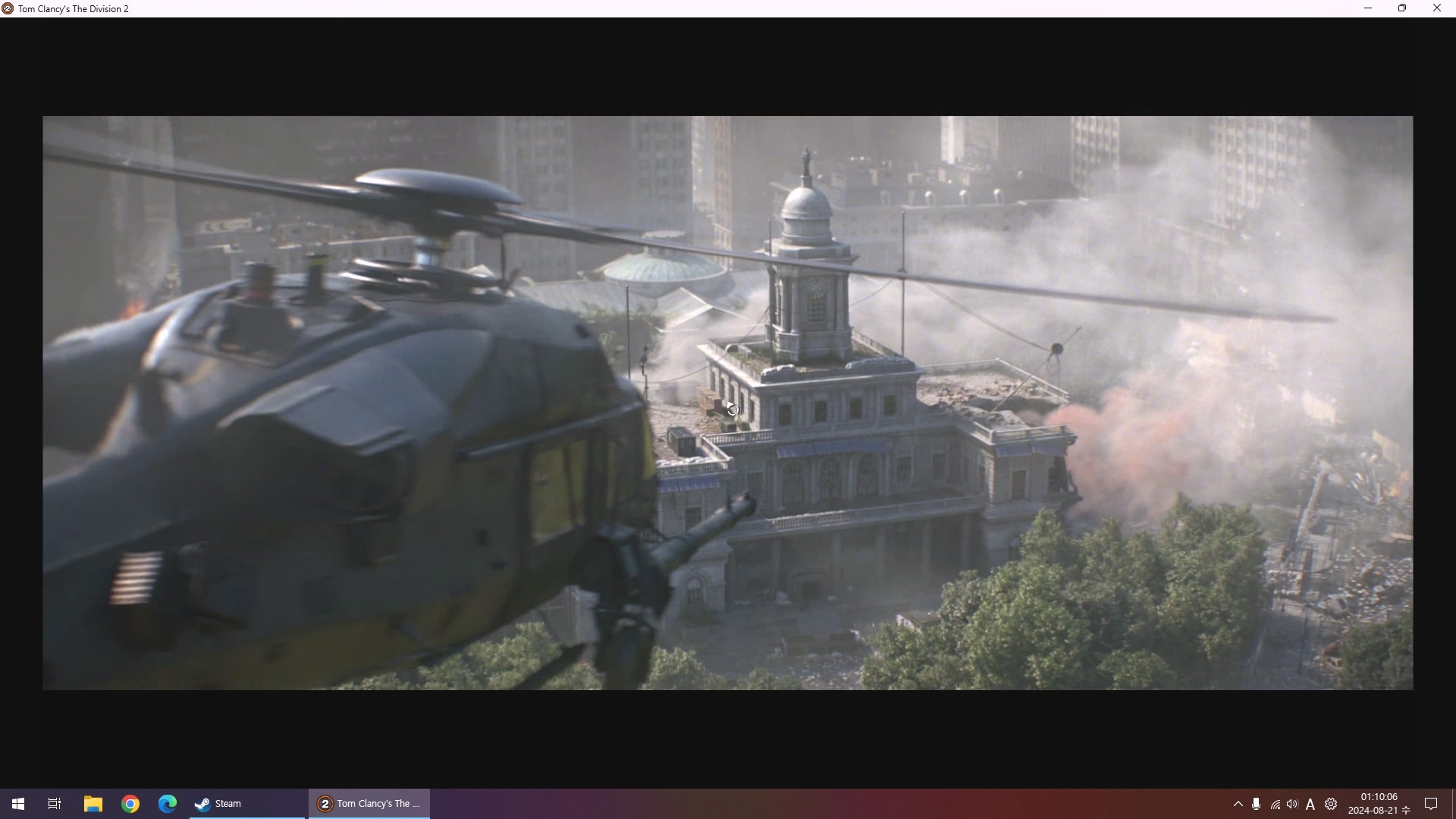Launch File Explorer from the taskbar

click(93, 804)
